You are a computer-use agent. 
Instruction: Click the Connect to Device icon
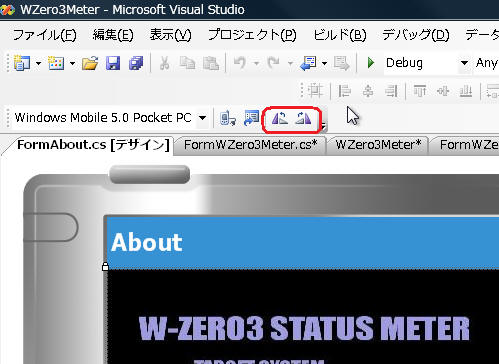(228, 118)
